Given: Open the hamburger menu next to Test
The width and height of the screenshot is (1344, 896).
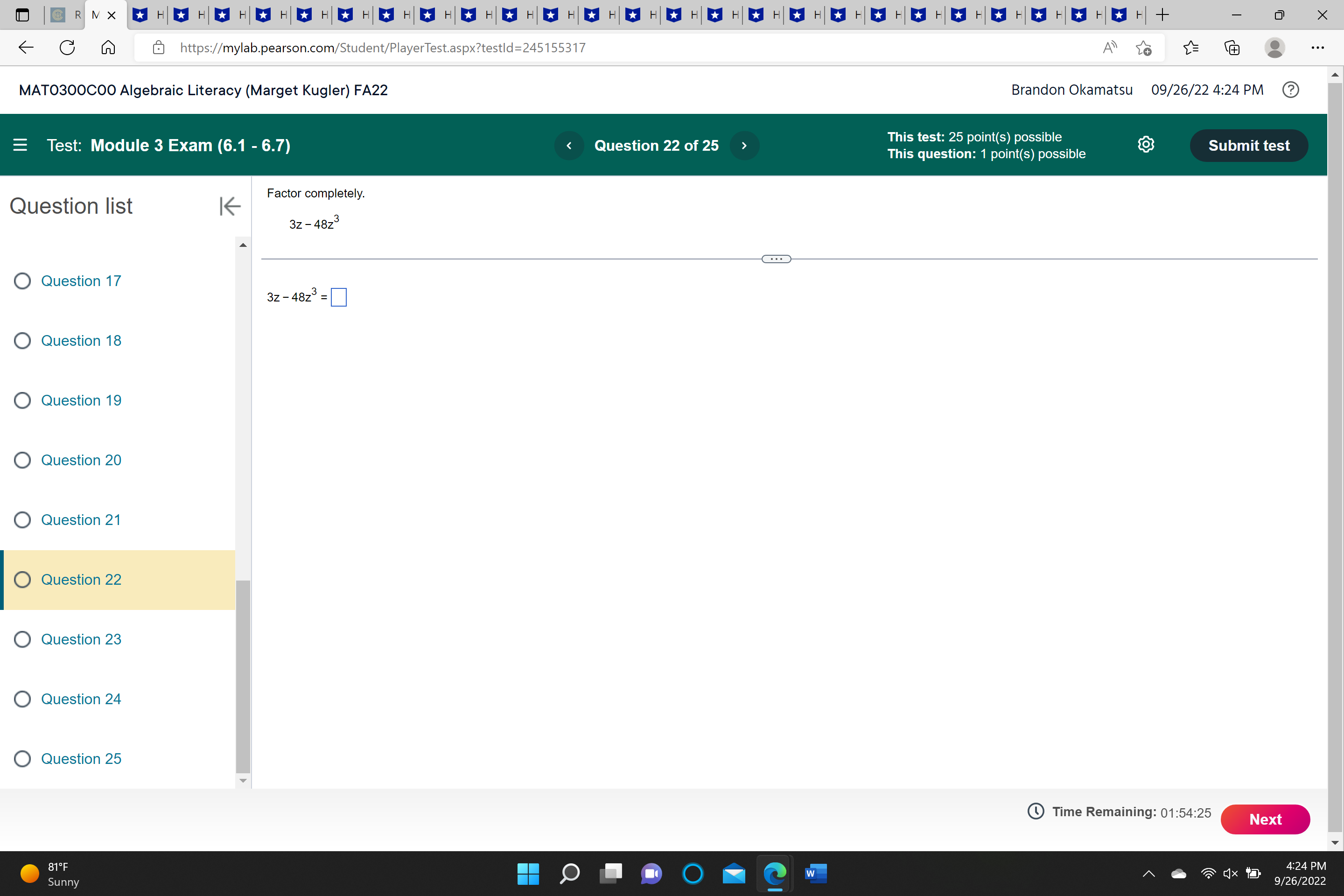Looking at the screenshot, I should [x=20, y=145].
